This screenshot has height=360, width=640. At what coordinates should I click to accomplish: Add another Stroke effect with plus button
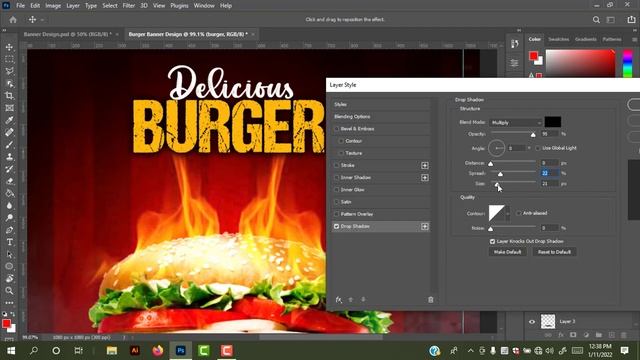[x=425, y=165]
